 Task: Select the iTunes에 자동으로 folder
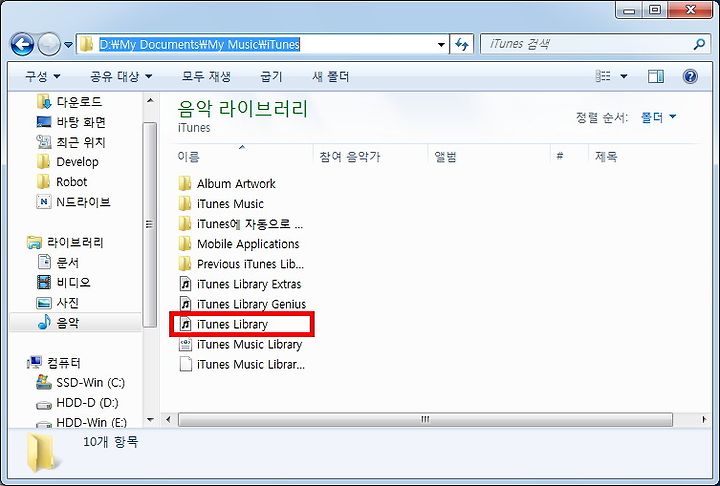click(x=241, y=224)
